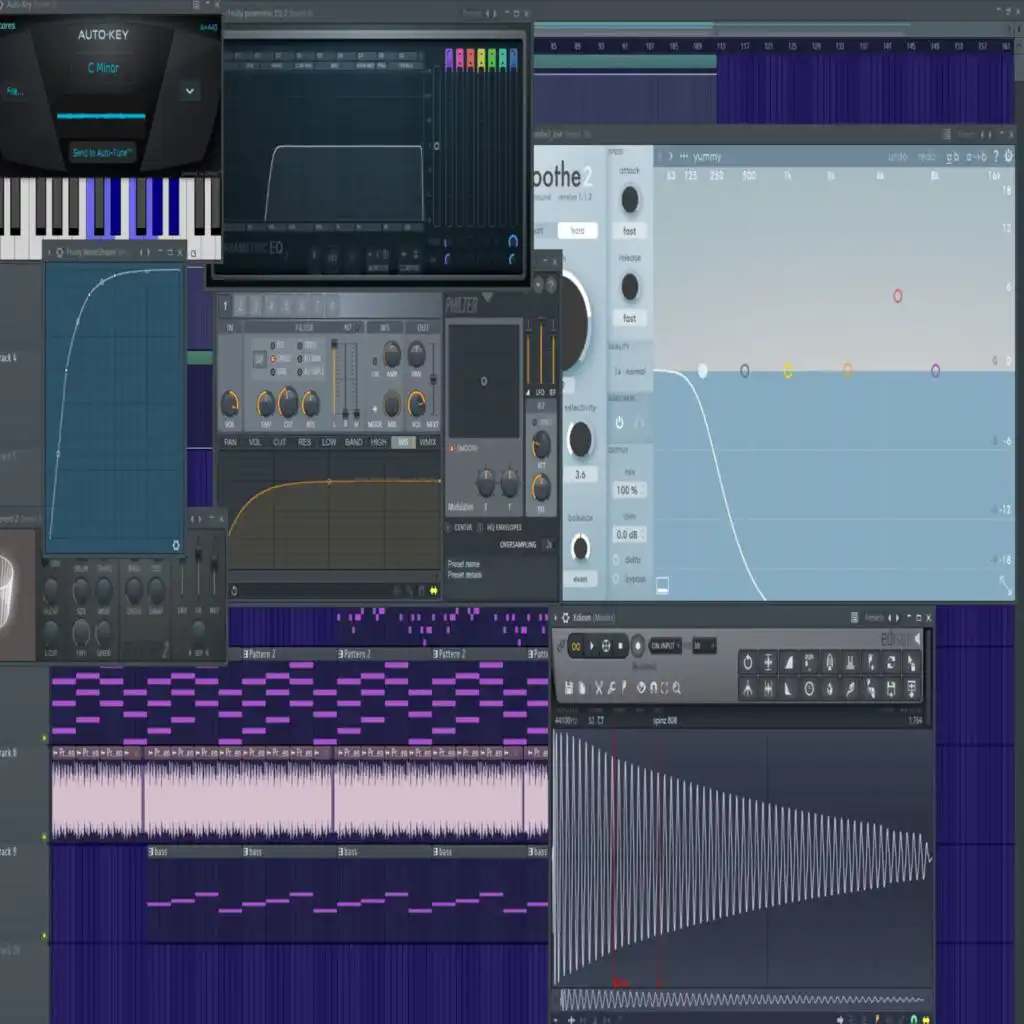Viewport: 1024px width, 1024px height.
Task: Select hard mode in Soothe2
Action: [577, 231]
